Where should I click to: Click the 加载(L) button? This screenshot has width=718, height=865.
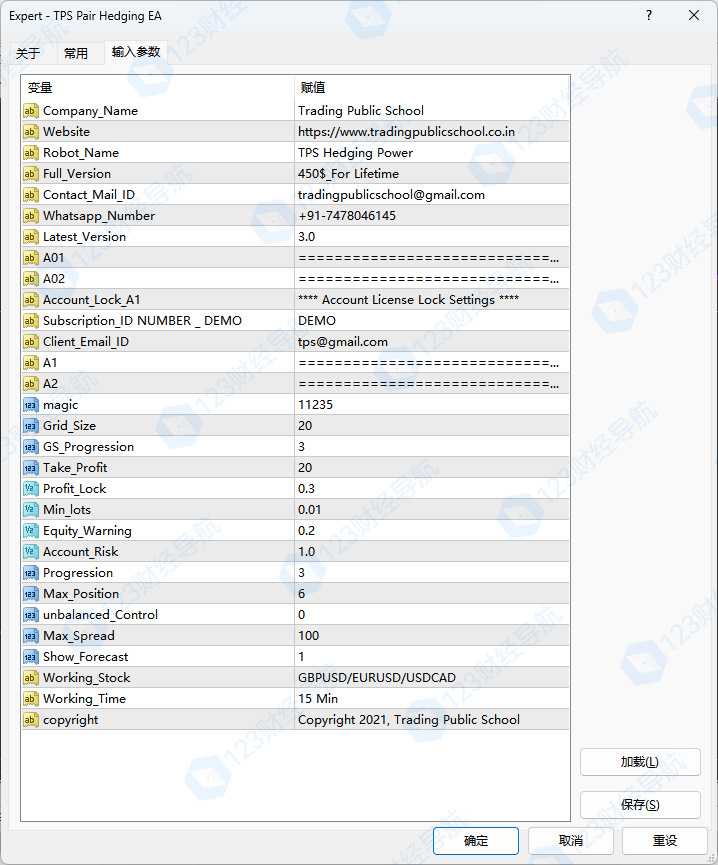640,762
